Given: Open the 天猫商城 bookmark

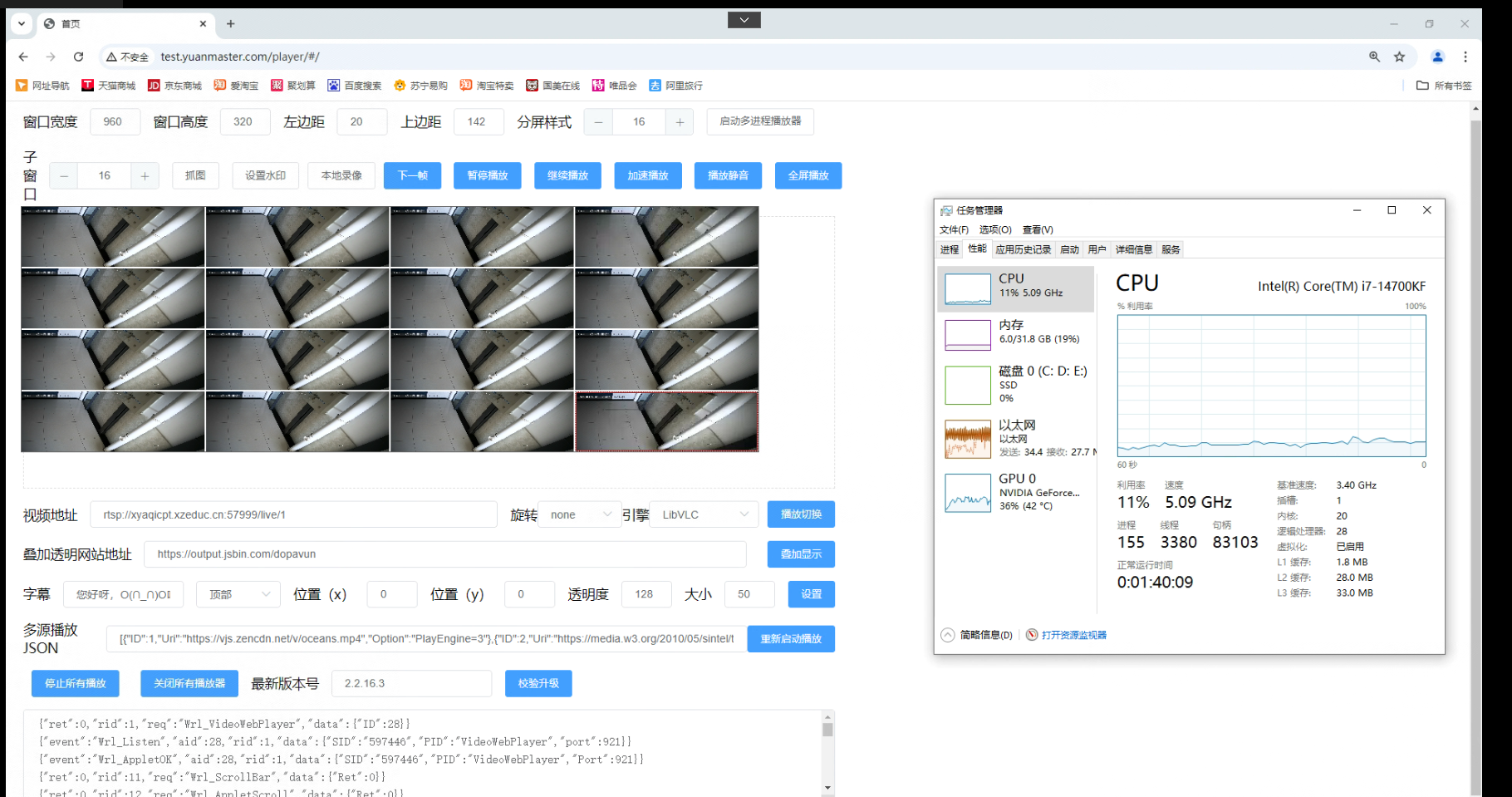Looking at the screenshot, I should point(108,86).
